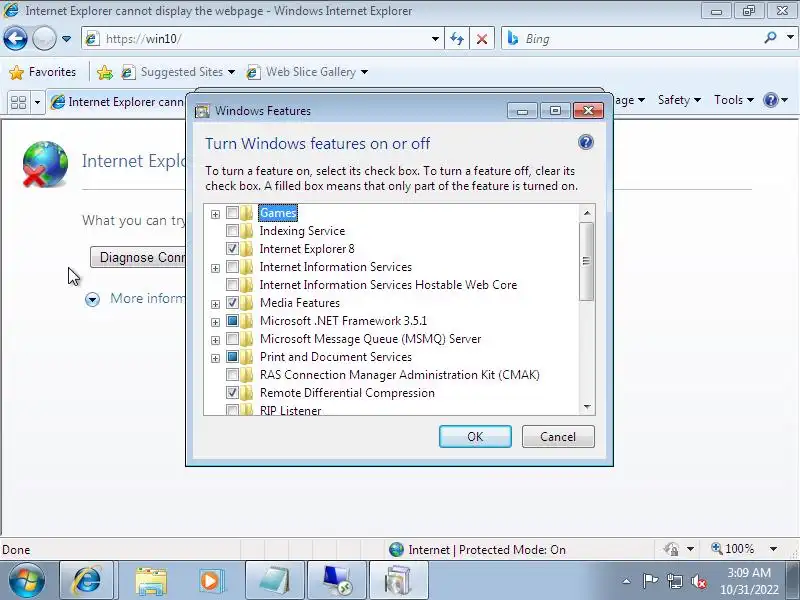Click the Windows Features help icon
Viewport: 800px width, 600px height.
[586, 142]
